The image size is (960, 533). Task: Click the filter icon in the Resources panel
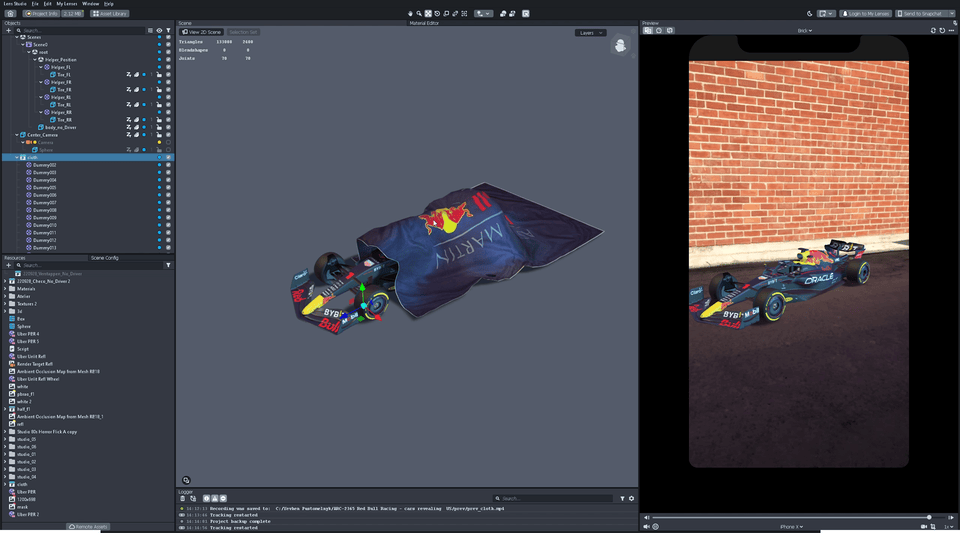coord(168,265)
